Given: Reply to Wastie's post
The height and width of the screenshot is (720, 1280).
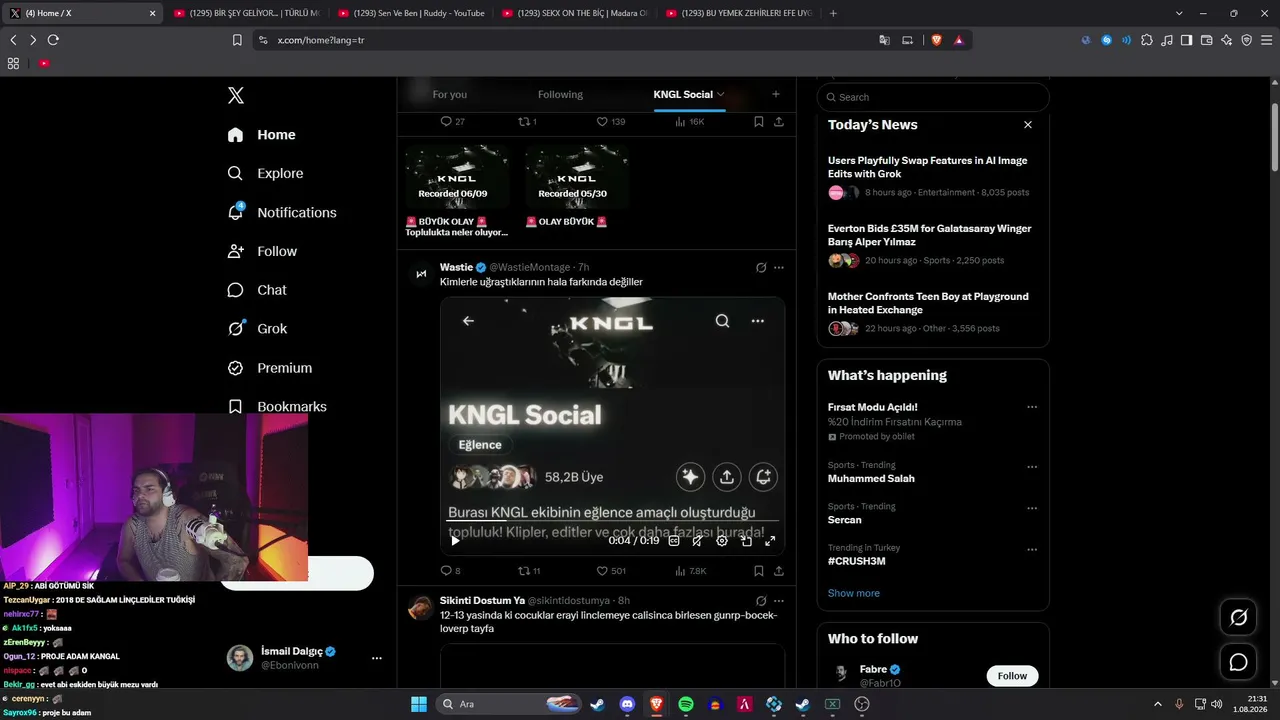Looking at the screenshot, I should [451, 571].
